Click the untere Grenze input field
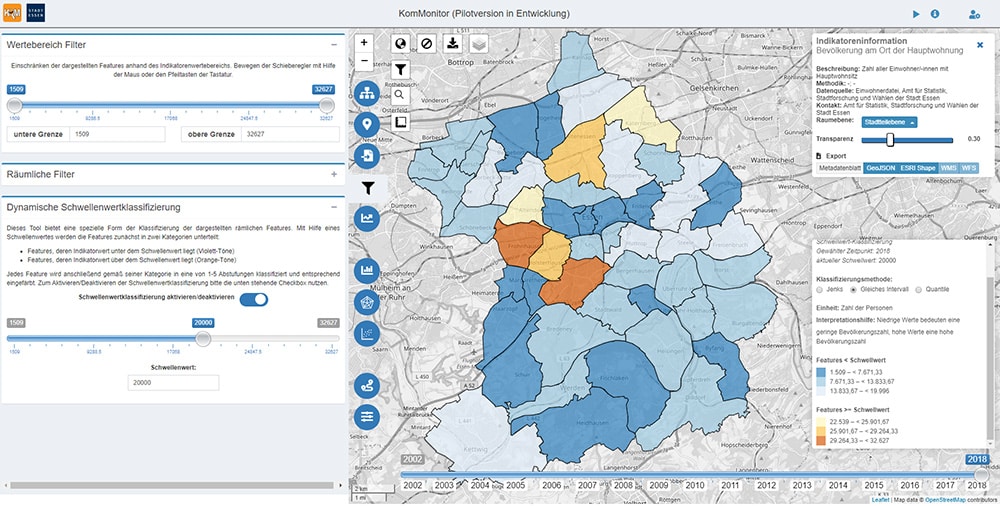The width and height of the screenshot is (1000, 506). (117, 134)
